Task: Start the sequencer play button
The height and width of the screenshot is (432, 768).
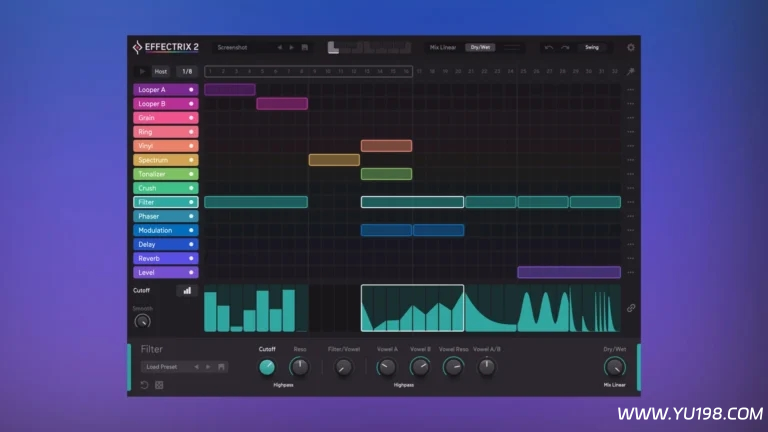Action: 142,72
